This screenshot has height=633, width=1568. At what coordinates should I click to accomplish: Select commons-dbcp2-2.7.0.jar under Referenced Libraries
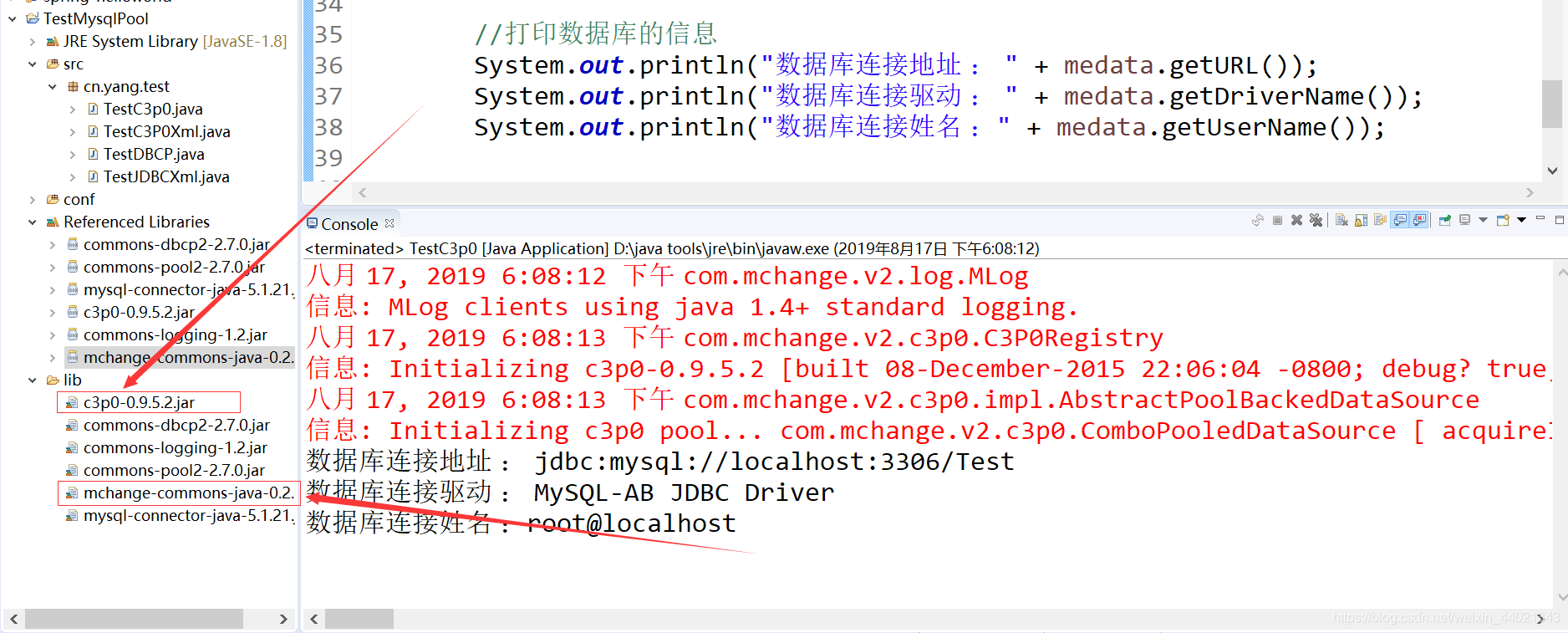click(x=176, y=244)
